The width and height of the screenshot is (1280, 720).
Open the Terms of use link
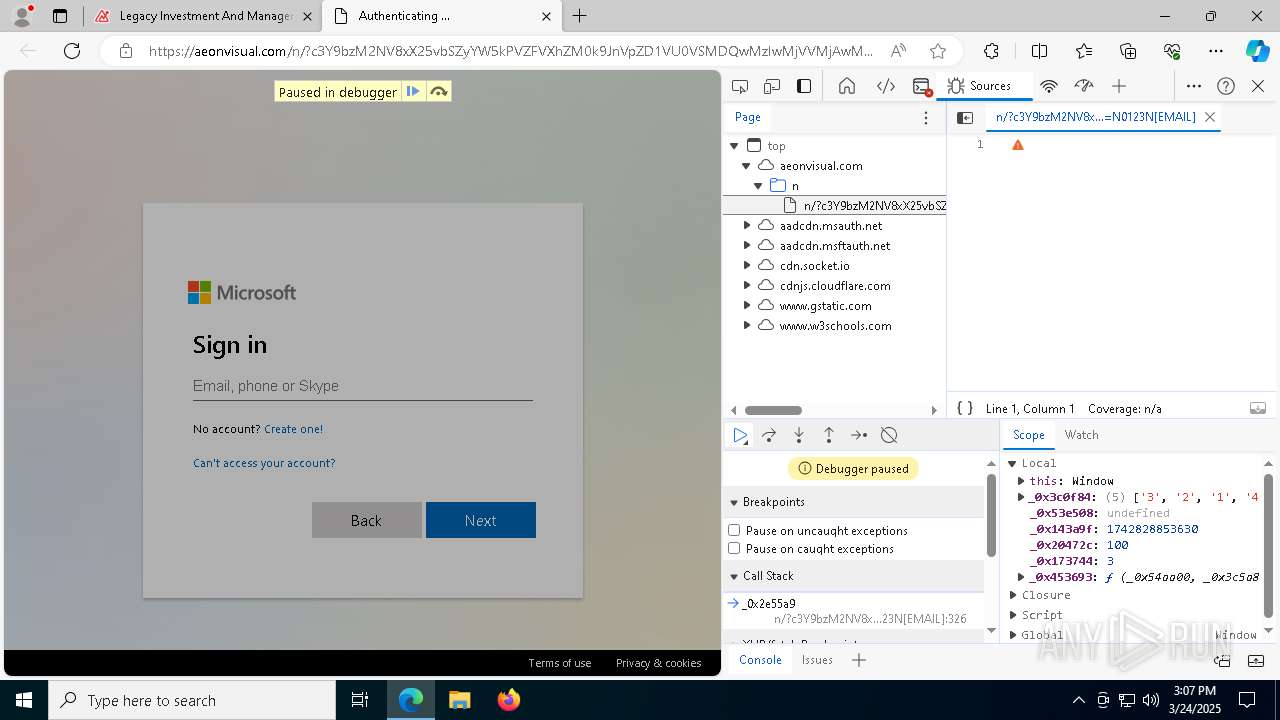click(559, 663)
